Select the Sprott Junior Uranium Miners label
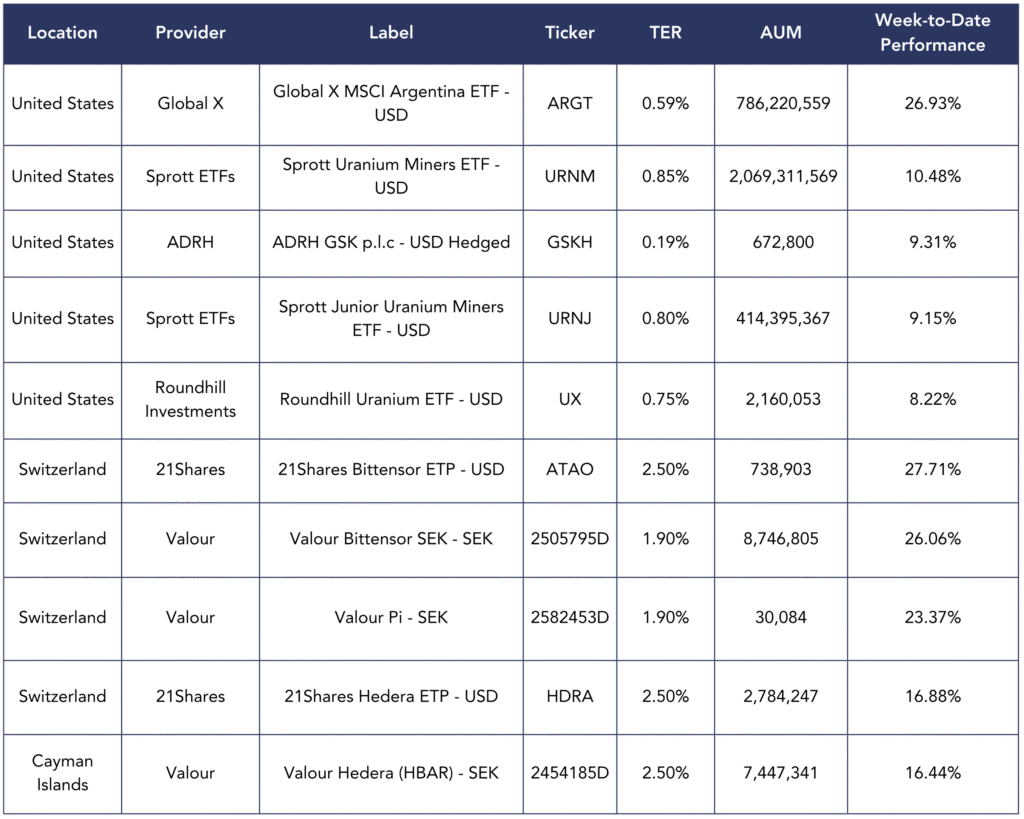 (391, 318)
